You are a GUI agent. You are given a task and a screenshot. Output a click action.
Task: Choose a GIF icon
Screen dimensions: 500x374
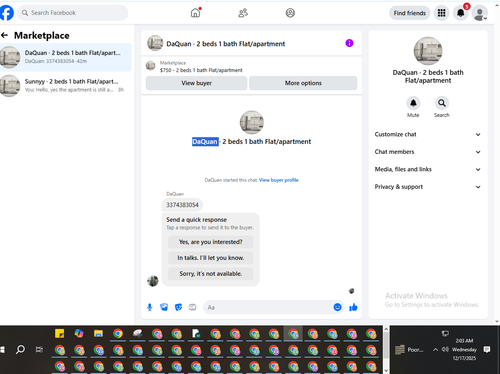point(193,307)
